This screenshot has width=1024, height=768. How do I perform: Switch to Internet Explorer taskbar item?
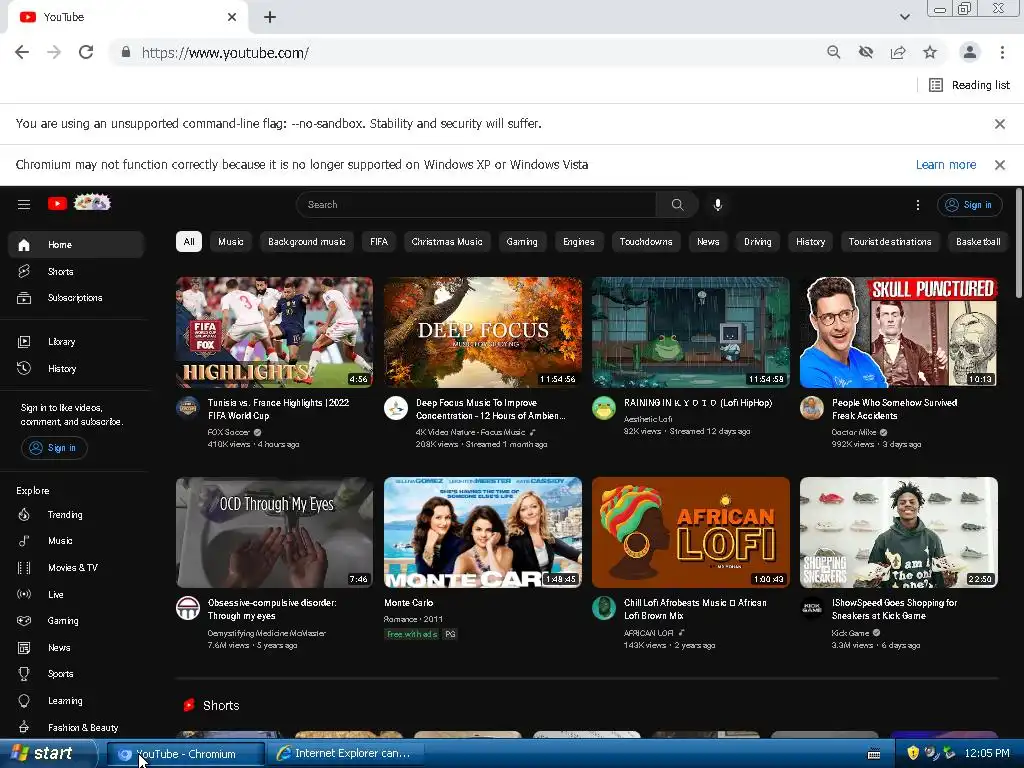pos(345,753)
